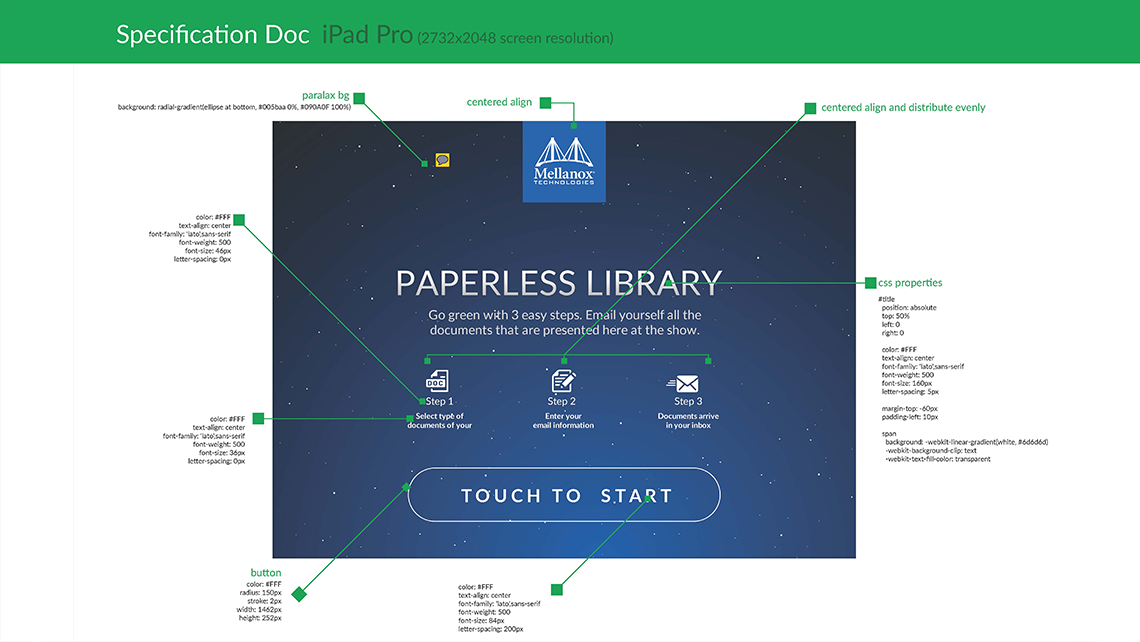The height and width of the screenshot is (642, 1140).
Task: Select the Step 3 flying envelope icon
Action: [686, 383]
